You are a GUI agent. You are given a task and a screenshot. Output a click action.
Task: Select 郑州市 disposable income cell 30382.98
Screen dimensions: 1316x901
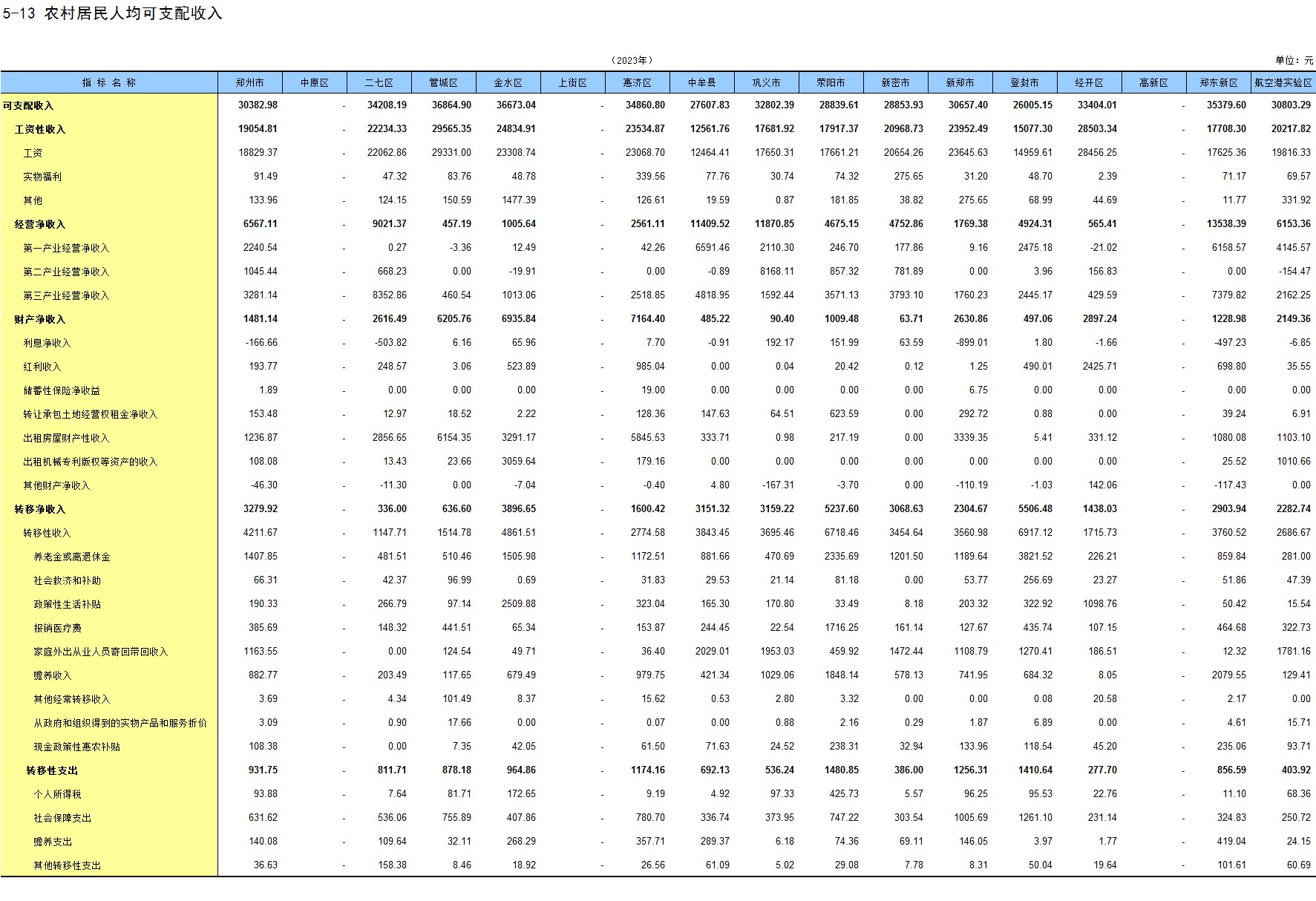click(258, 105)
